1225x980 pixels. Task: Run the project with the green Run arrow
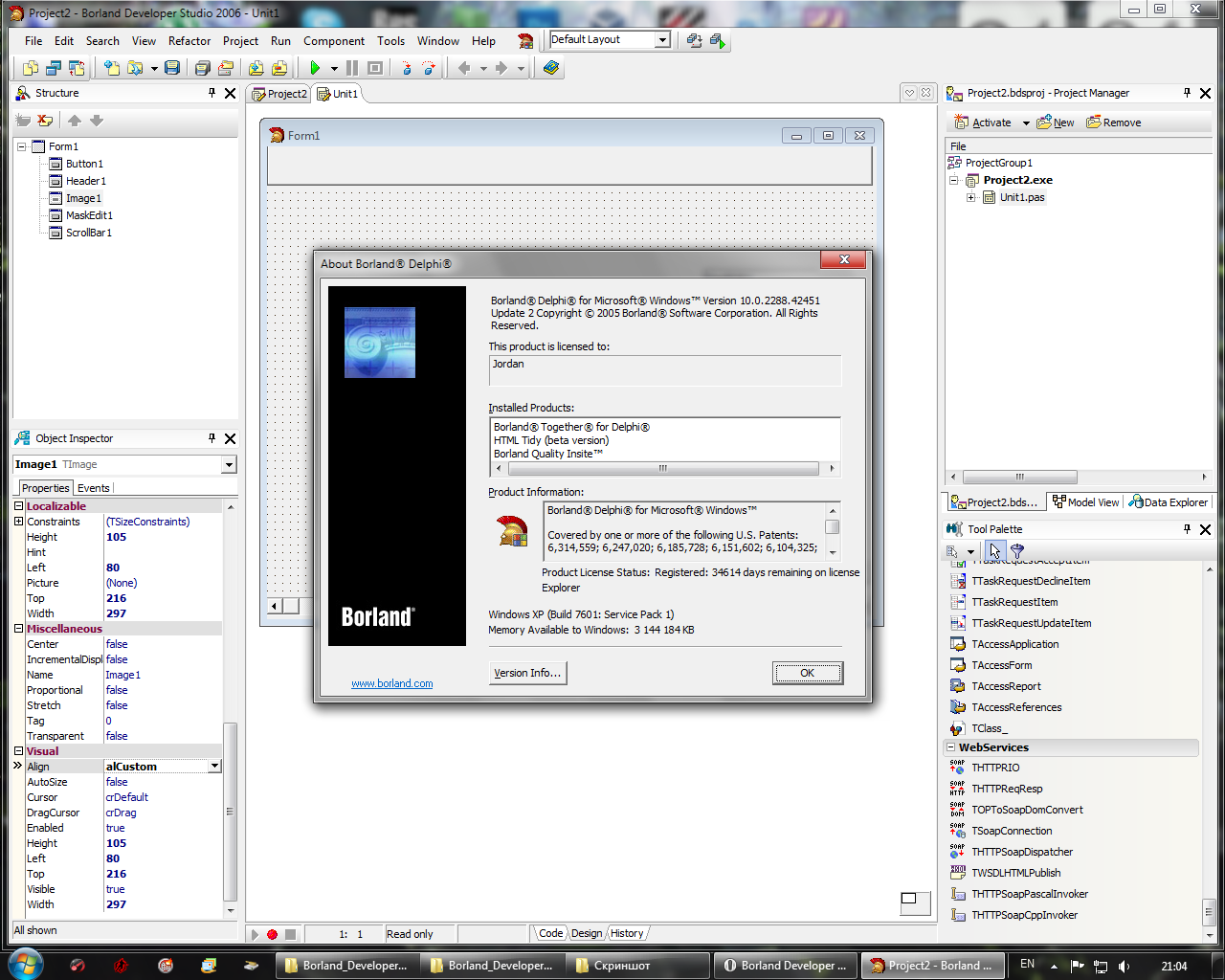(x=316, y=67)
